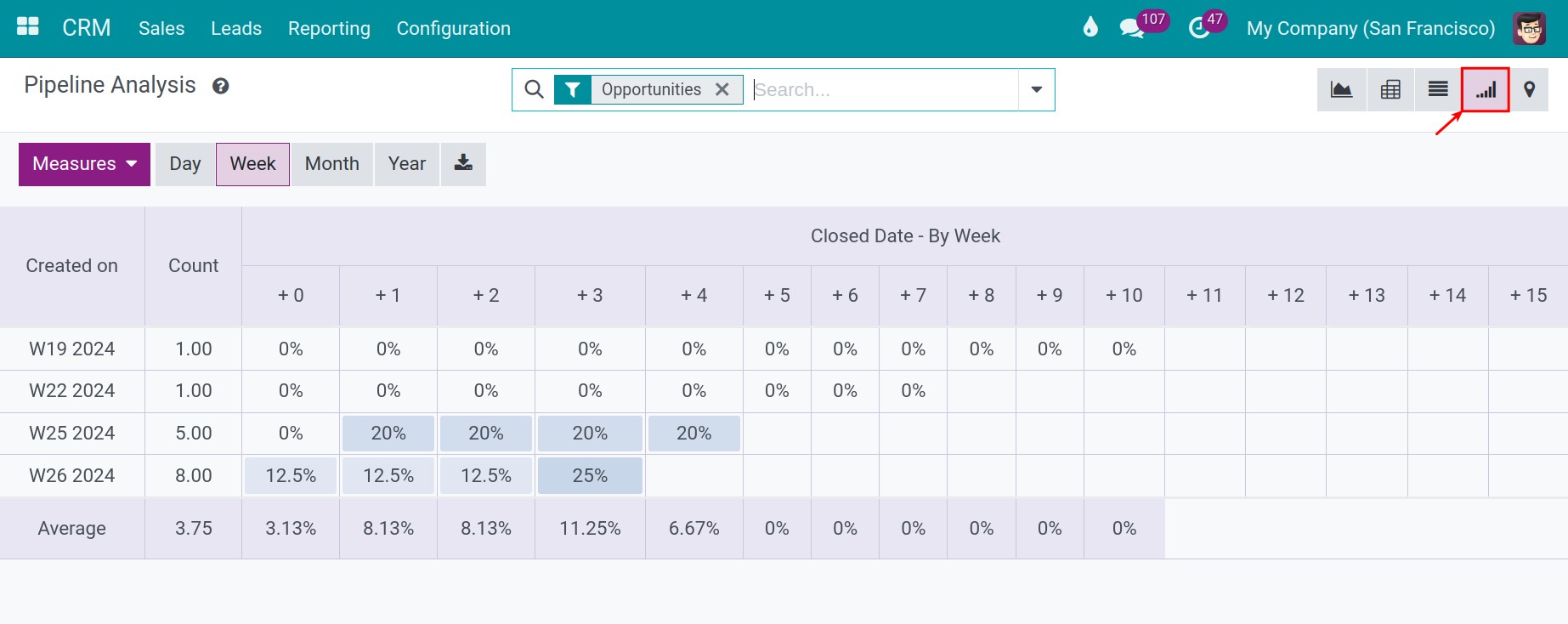Open company switcher My Company (San Francisco)
Viewport: 1568px width, 624px height.
[x=1370, y=28]
